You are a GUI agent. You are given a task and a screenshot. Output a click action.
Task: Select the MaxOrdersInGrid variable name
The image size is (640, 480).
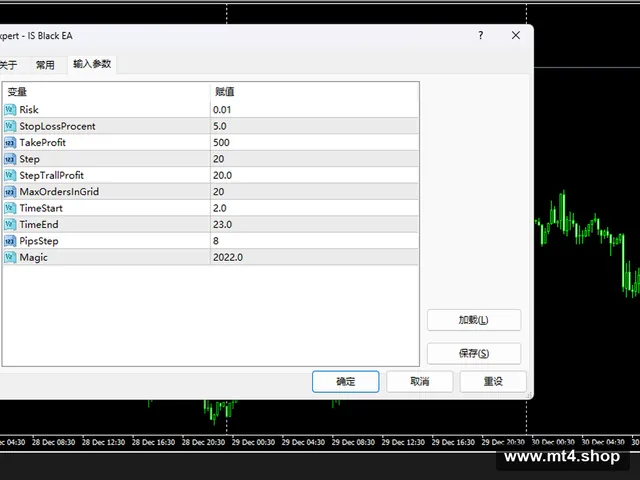click(x=59, y=191)
